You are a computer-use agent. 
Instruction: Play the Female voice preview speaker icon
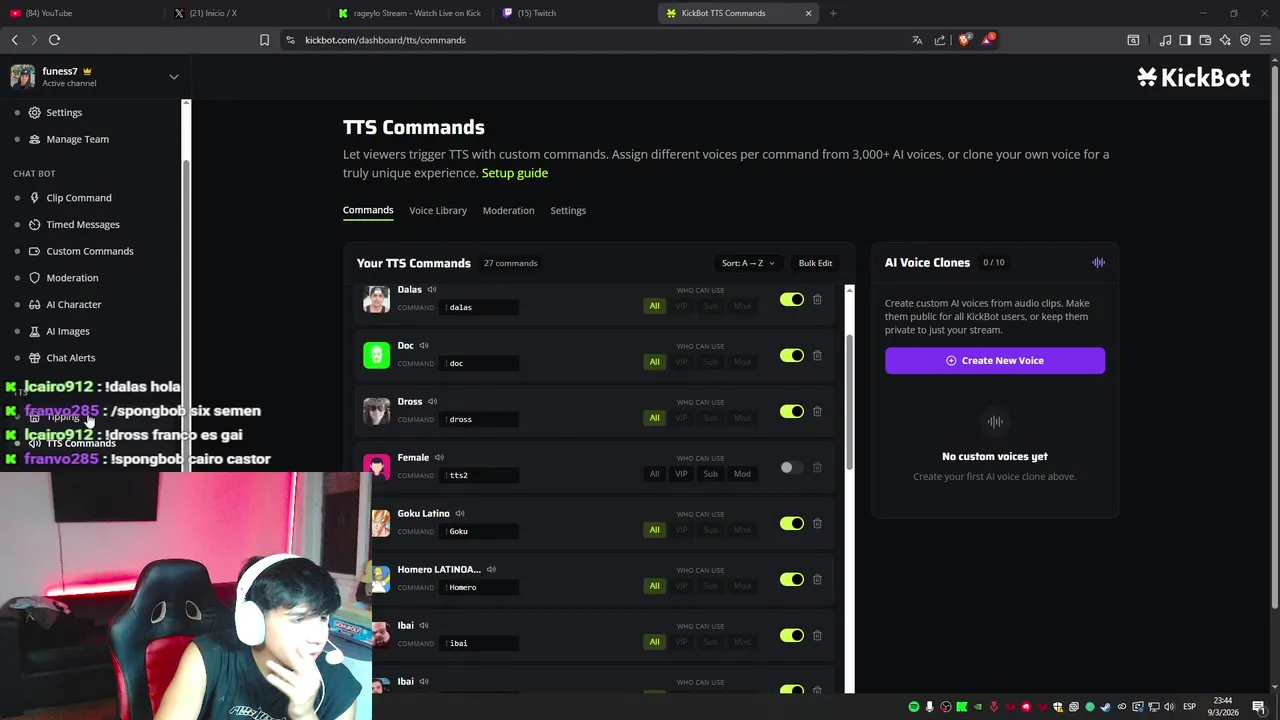click(x=439, y=457)
